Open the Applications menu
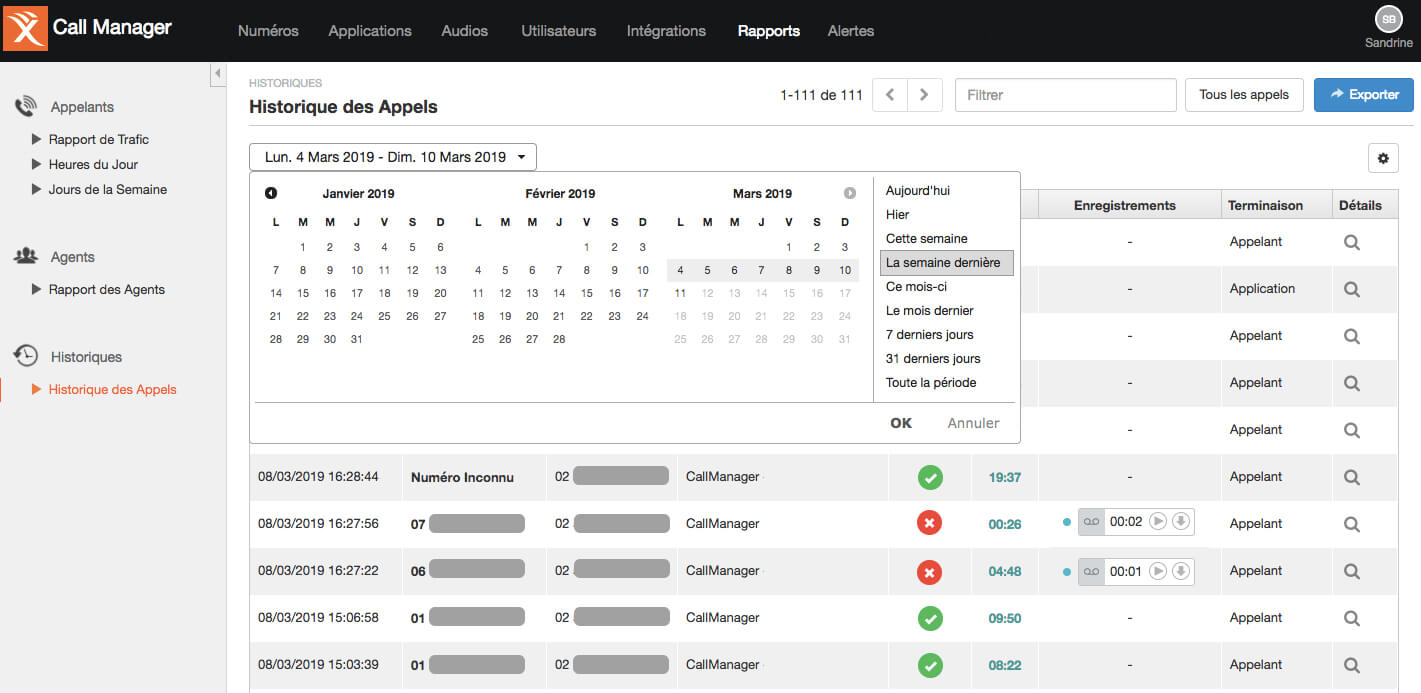Screen dimensions: 1421x693 pos(370,31)
